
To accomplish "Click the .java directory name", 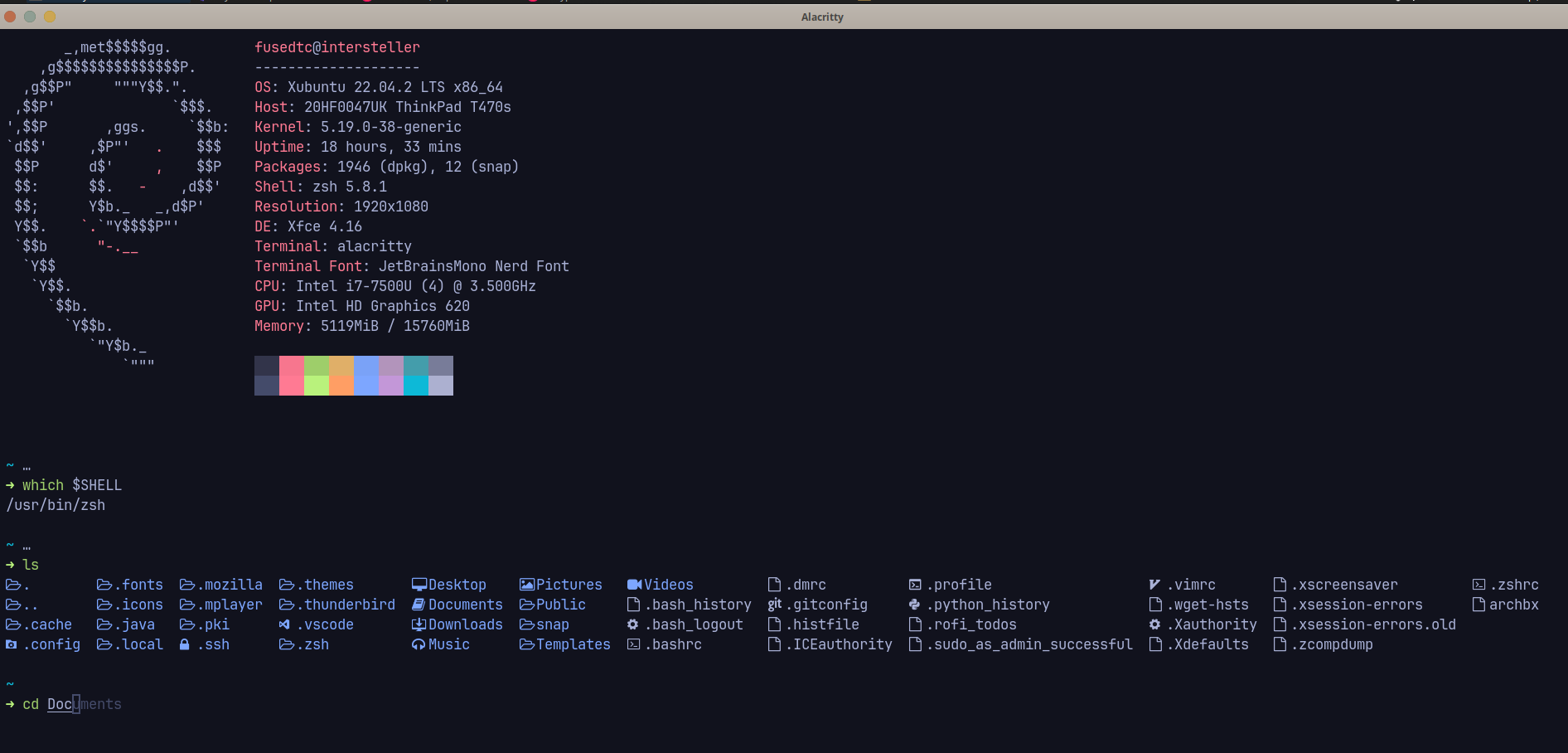I will click(134, 624).
